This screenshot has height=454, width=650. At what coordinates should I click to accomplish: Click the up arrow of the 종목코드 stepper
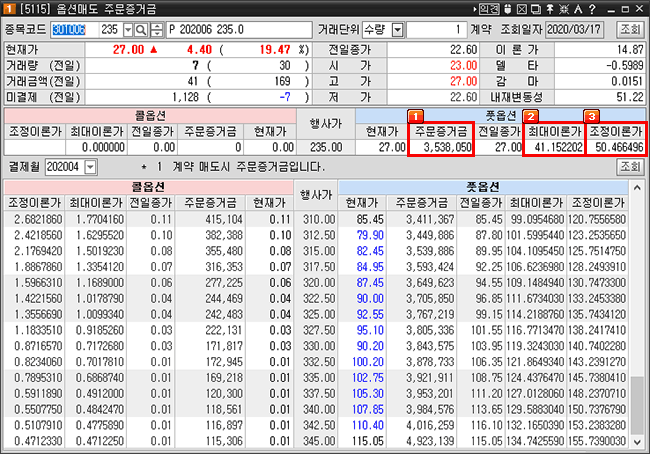(x=157, y=26)
